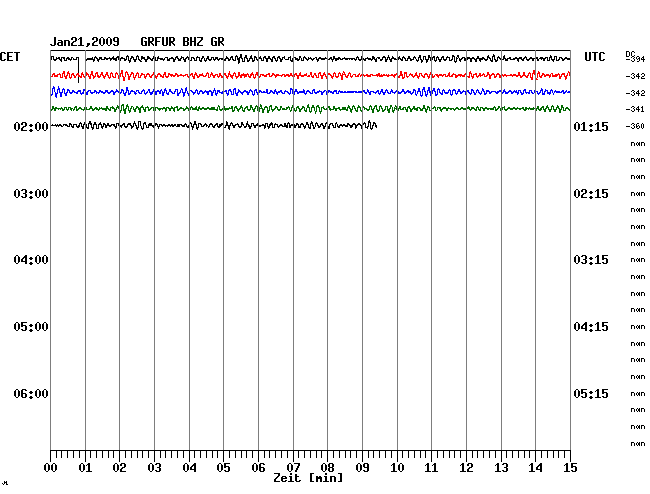Select the 05:15 UTC time label
The image size is (650, 494).
click(x=591, y=393)
